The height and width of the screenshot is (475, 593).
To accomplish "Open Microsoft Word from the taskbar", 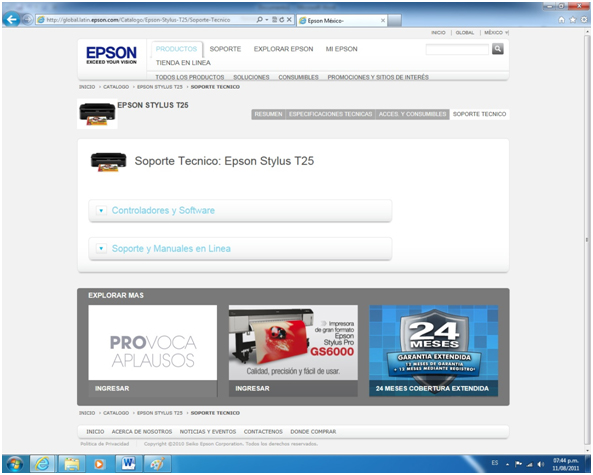I will coord(129,463).
